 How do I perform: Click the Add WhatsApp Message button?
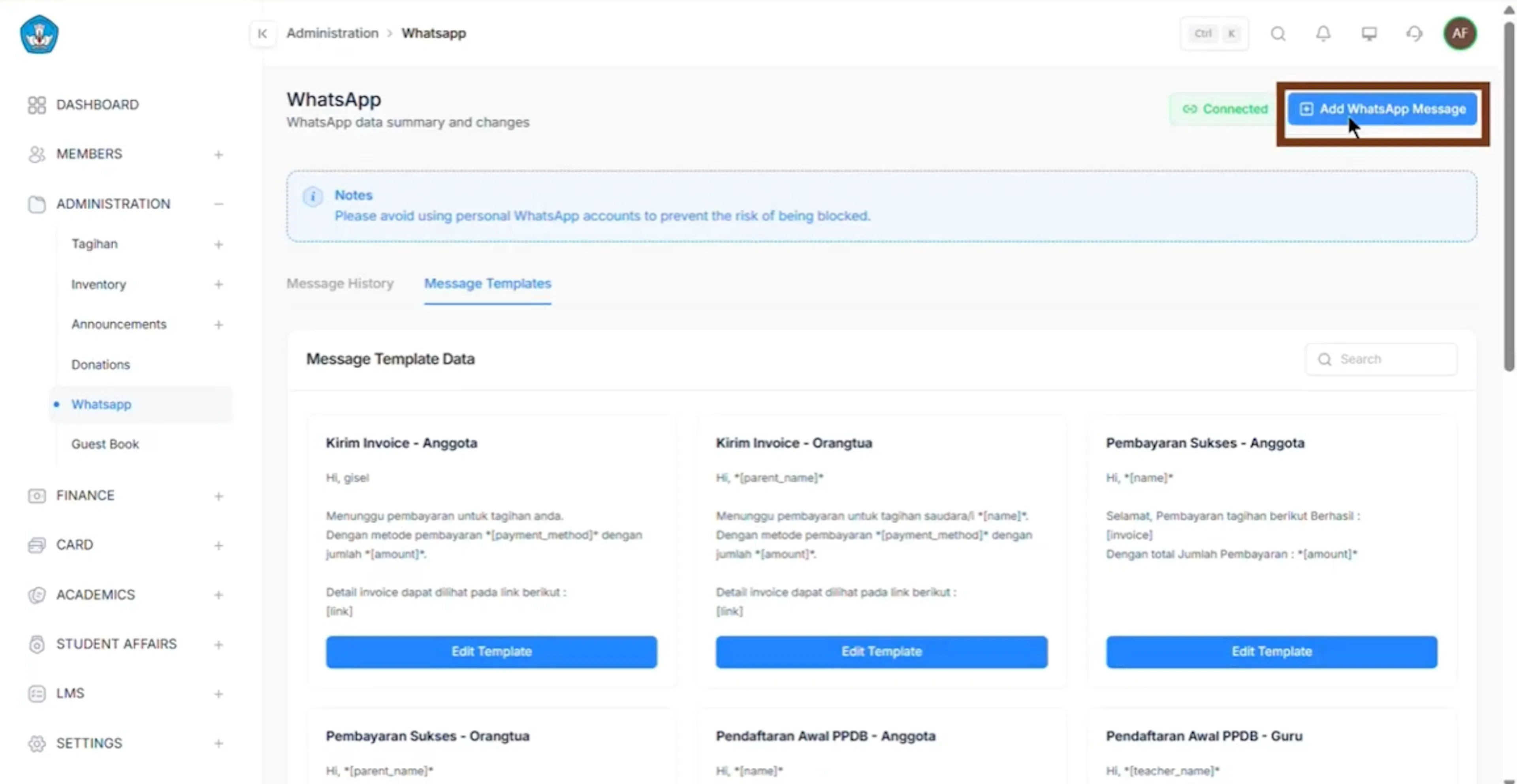pos(1382,109)
